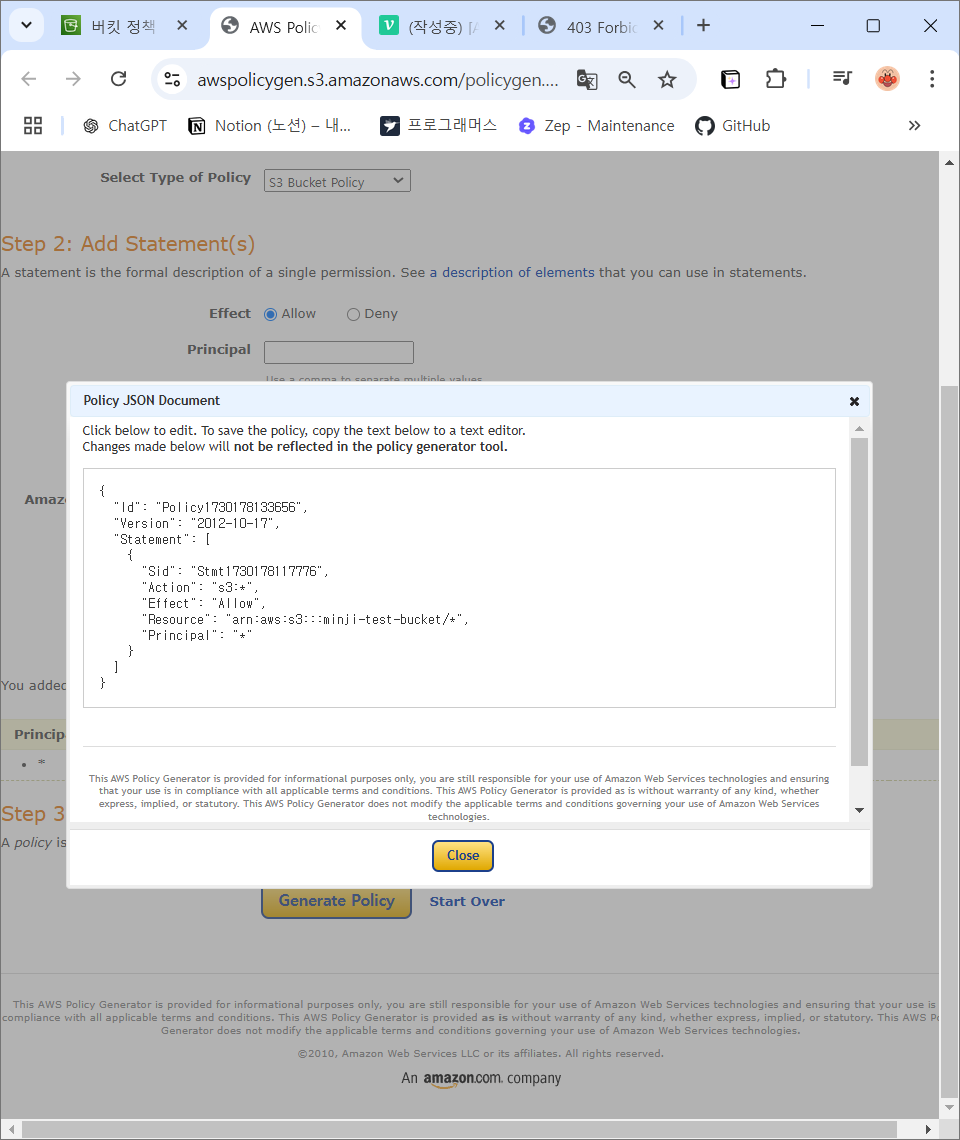Select the Deny effect radio button
The image size is (960, 1140).
[x=353, y=314]
